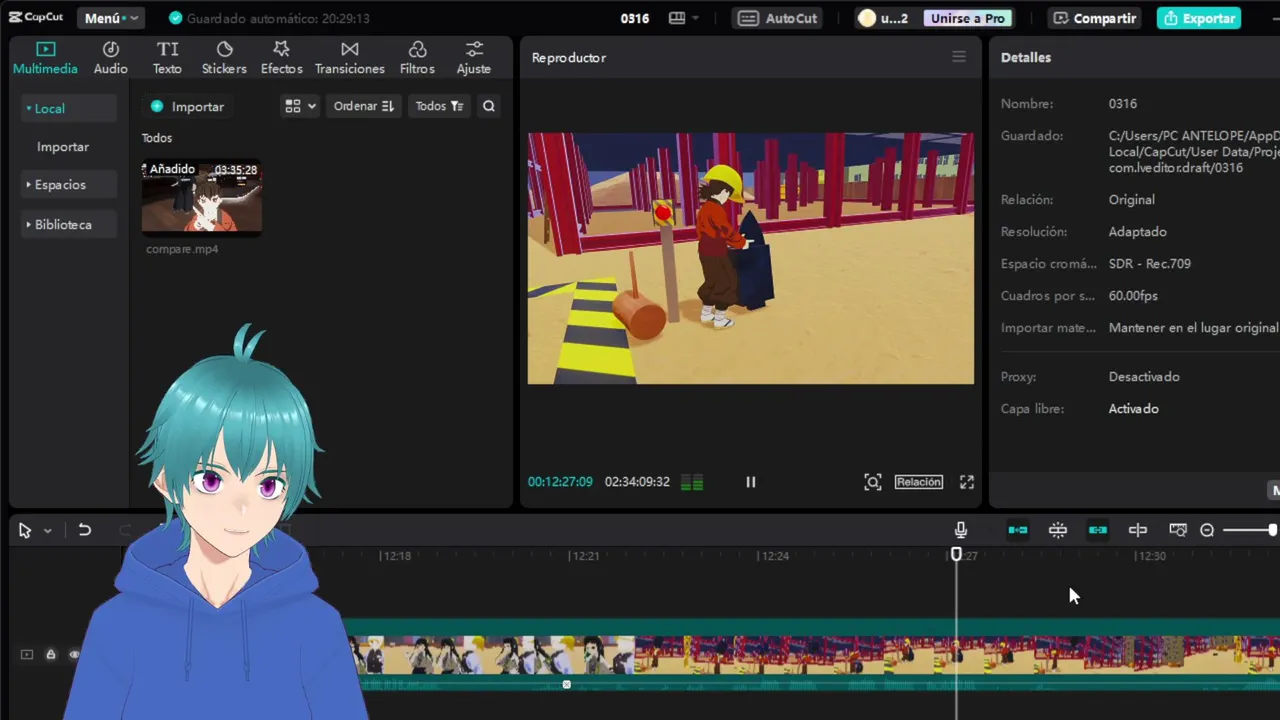Image resolution: width=1280 pixels, height=720 pixels.
Task: Click the timeline playhead marker
Action: tap(956, 553)
